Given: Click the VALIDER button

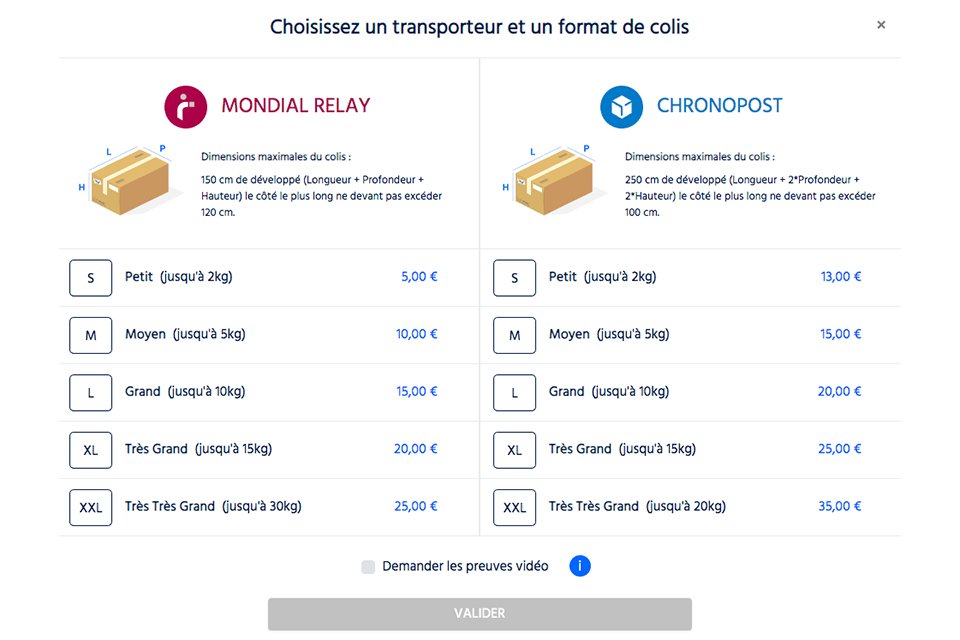Looking at the screenshot, I should coord(479,614).
